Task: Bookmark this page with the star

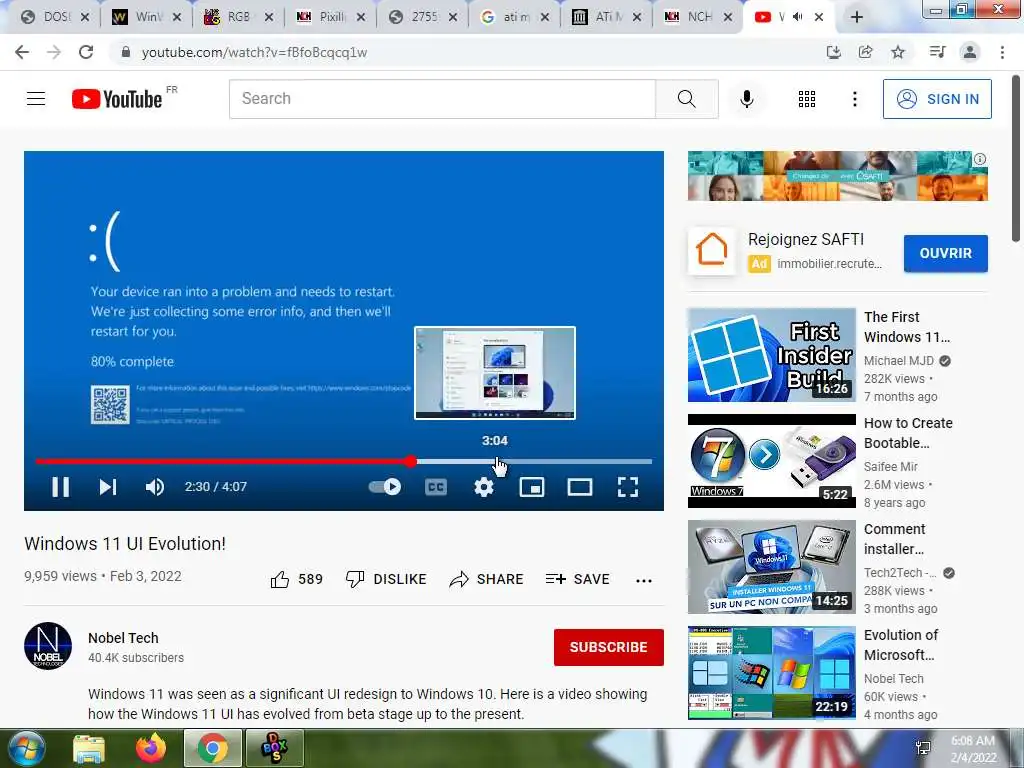Action: pos(898,52)
